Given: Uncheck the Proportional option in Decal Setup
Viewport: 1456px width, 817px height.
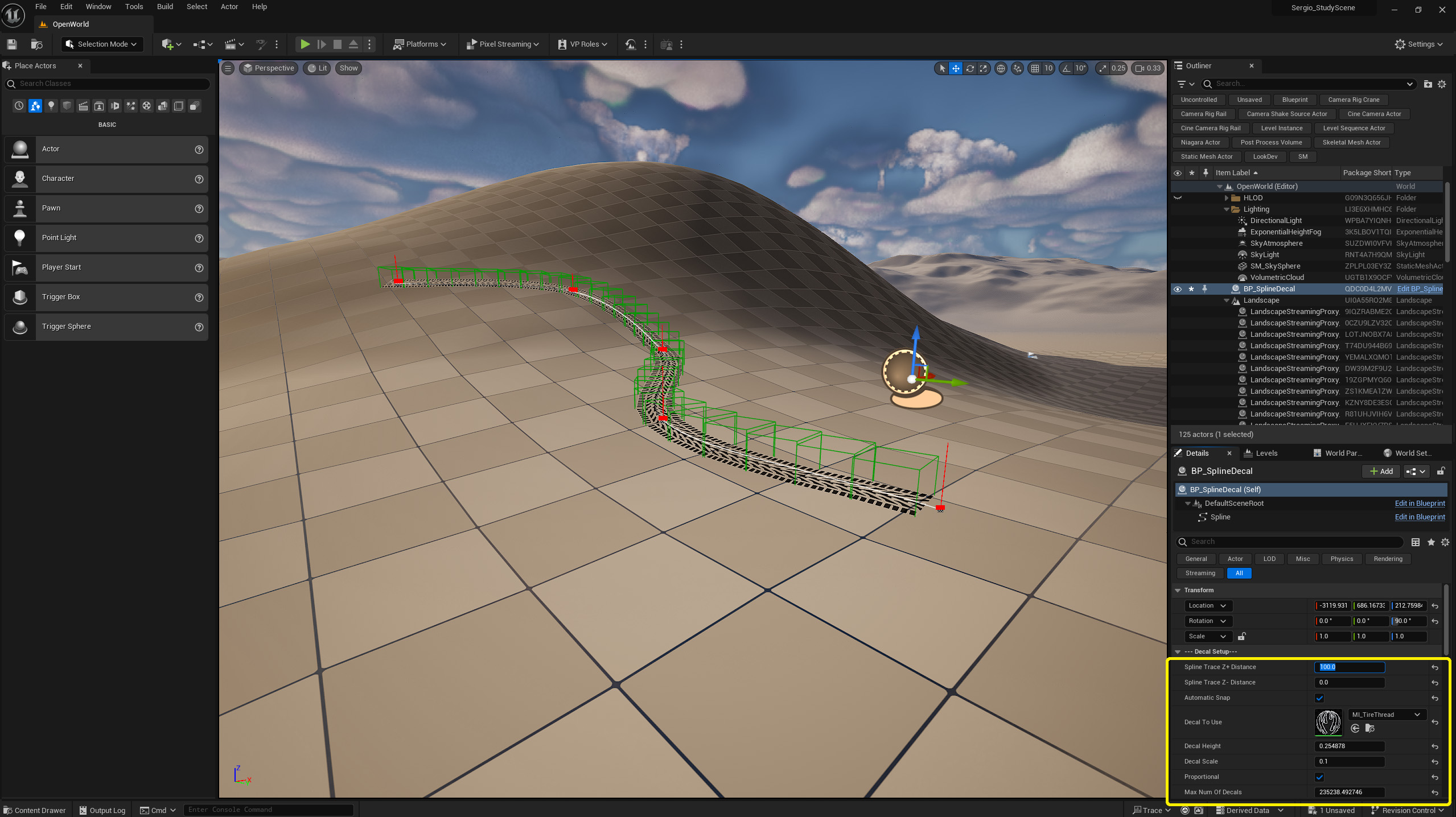Looking at the screenshot, I should coord(1319,777).
